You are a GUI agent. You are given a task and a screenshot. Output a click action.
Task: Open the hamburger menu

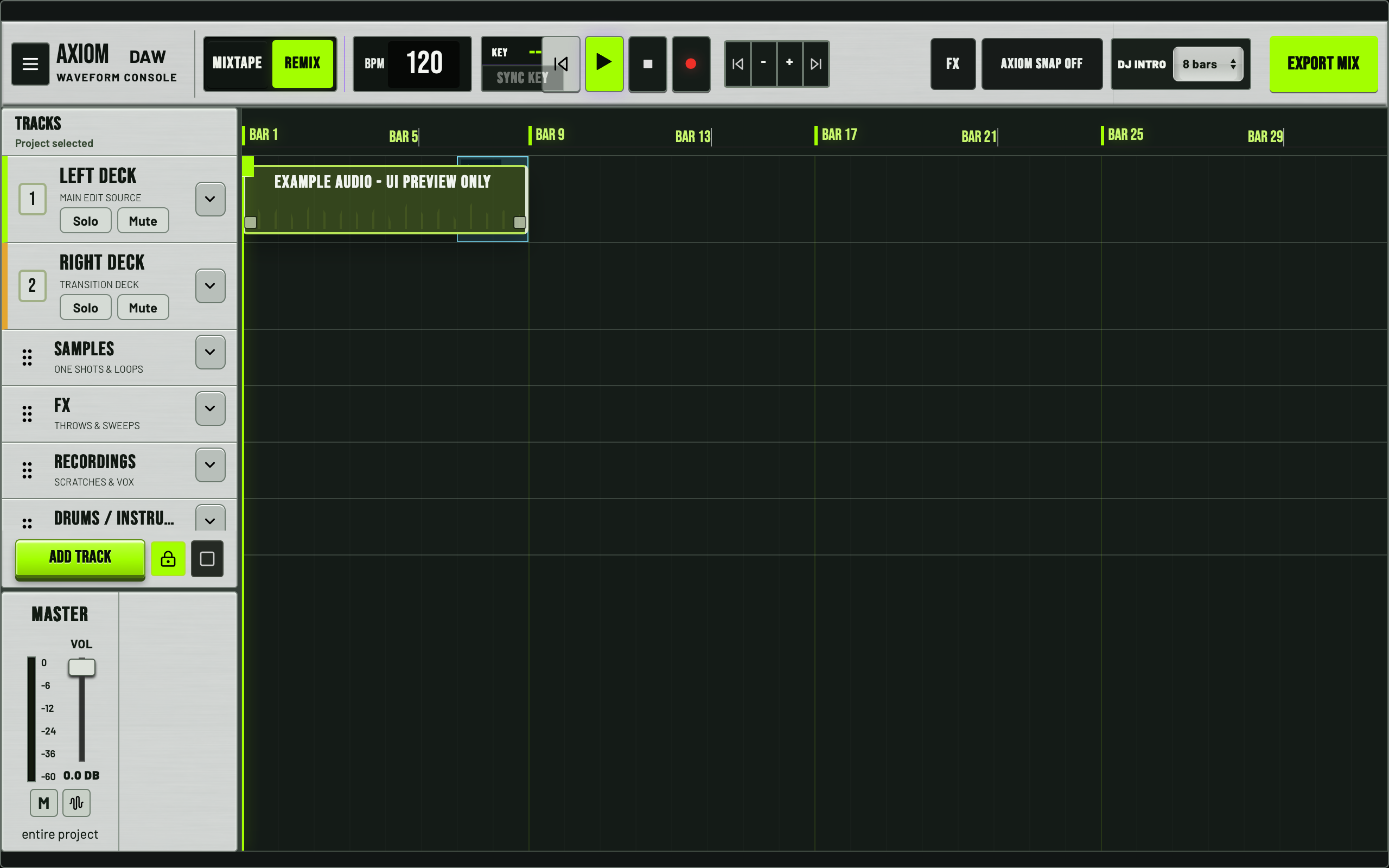point(30,63)
